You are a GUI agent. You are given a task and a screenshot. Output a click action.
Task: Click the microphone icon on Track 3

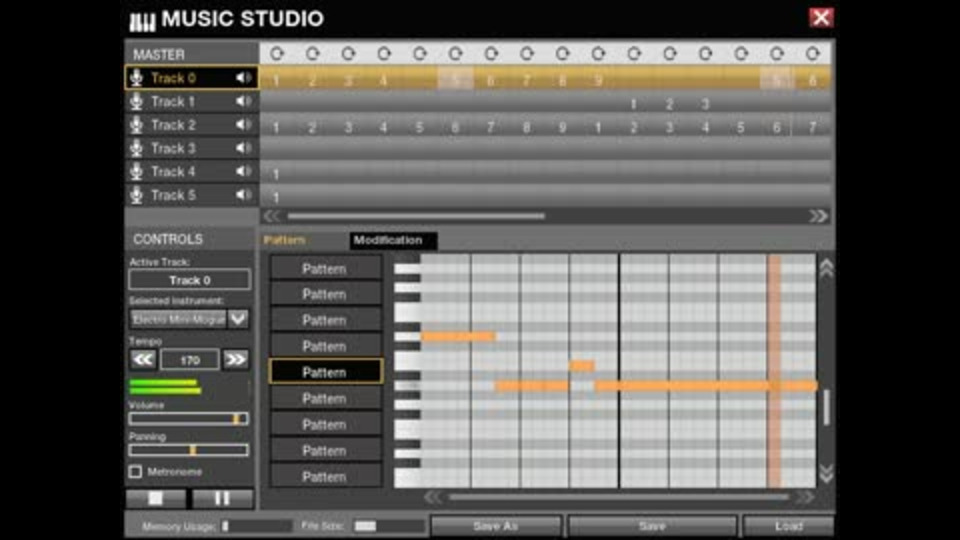137,148
